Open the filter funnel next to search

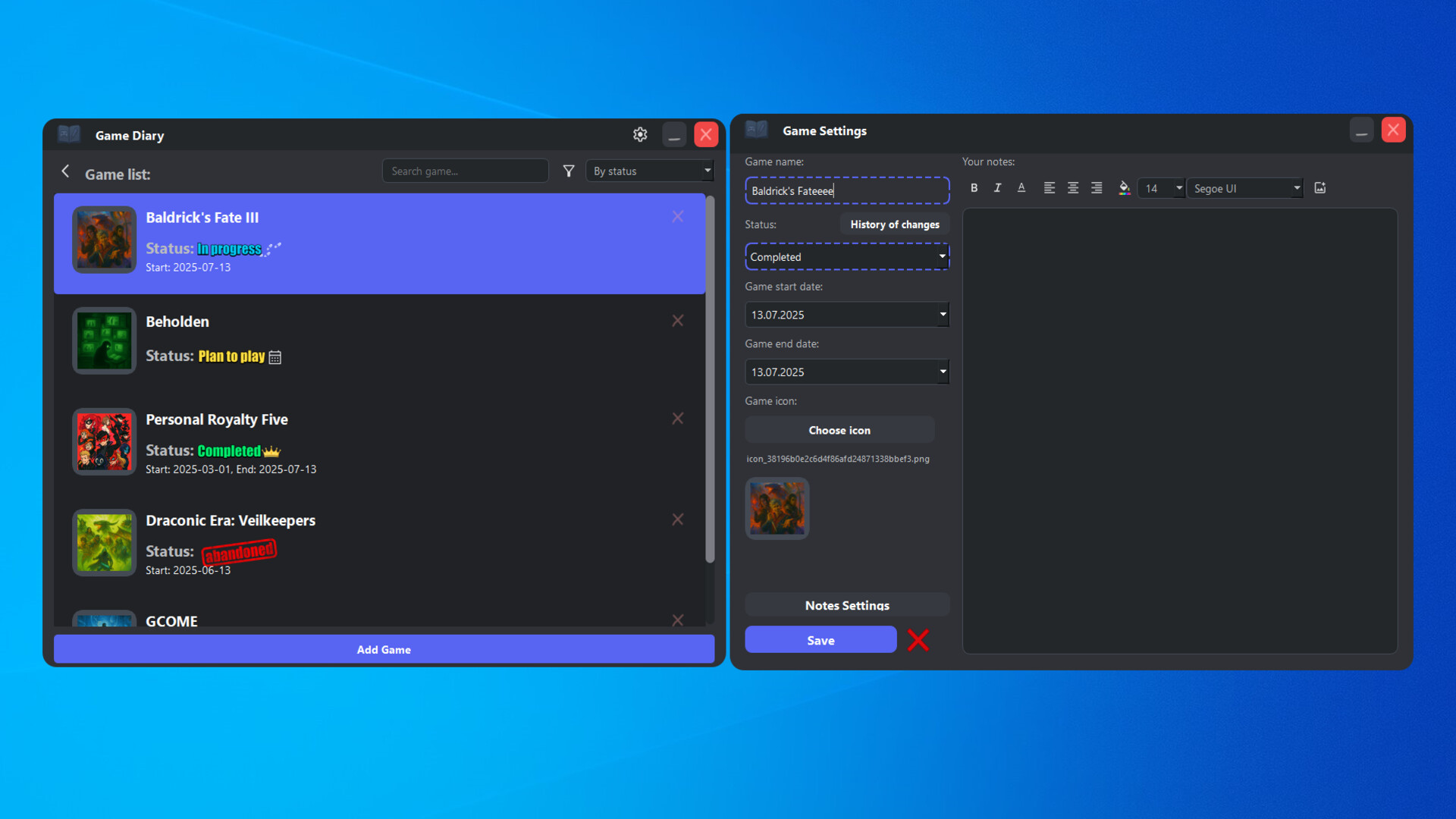coord(569,171)
